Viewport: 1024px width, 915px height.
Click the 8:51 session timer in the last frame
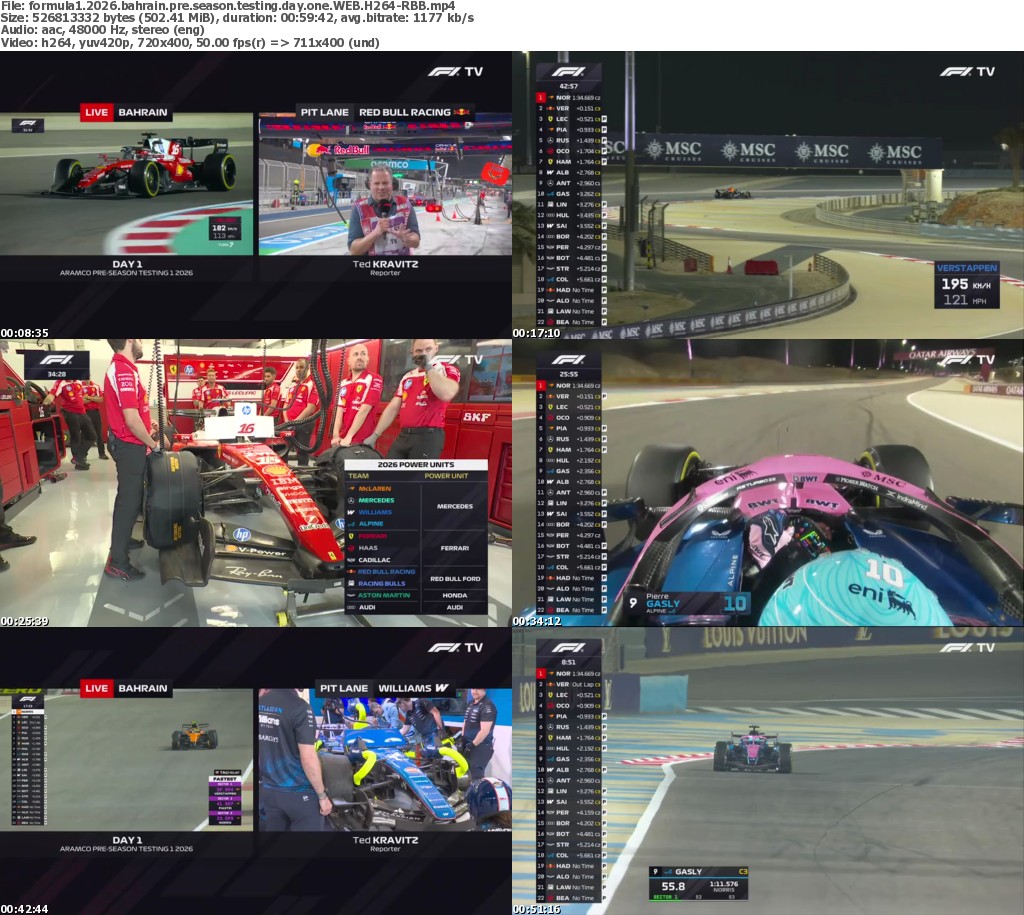(568, 662)
